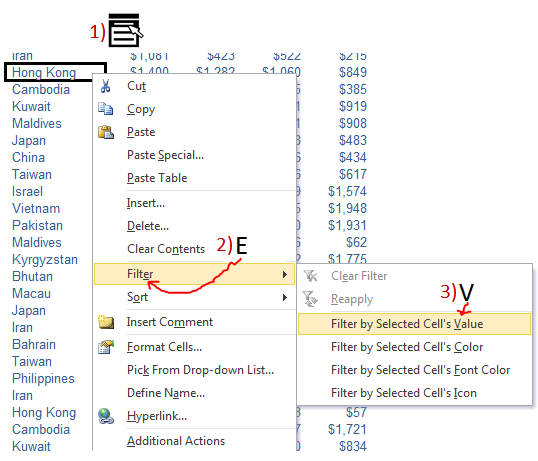Choose Filter by Selected Cell's Value

click(x=414, y=324)
